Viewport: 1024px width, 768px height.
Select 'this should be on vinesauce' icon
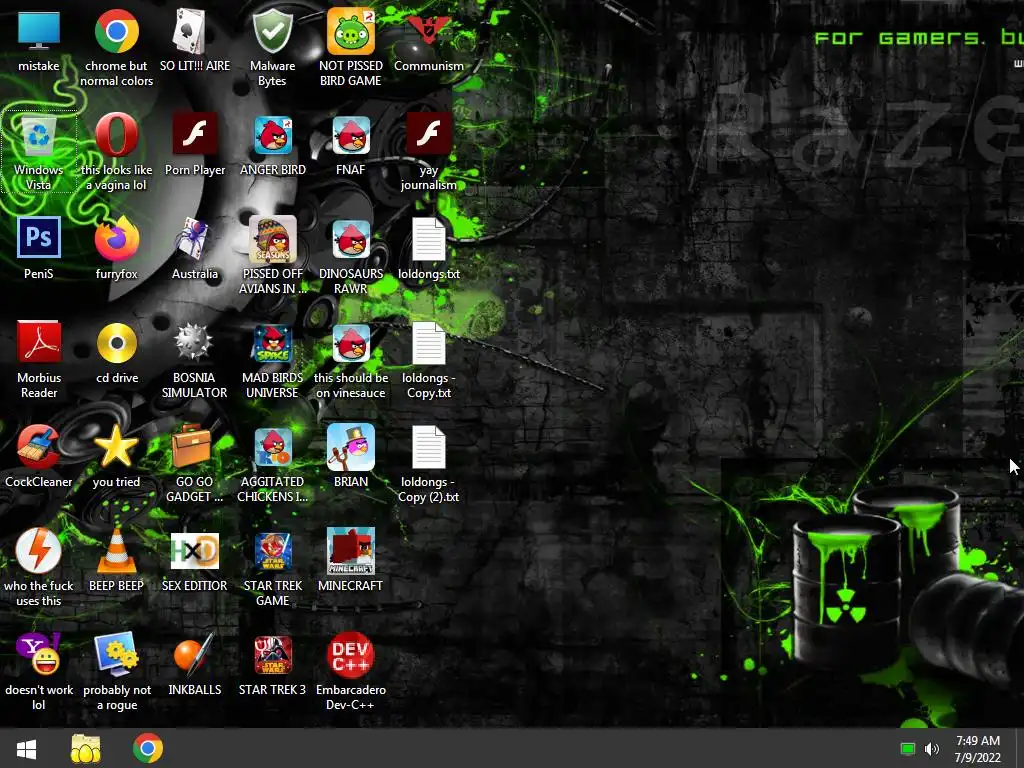(x=351, y=343)
